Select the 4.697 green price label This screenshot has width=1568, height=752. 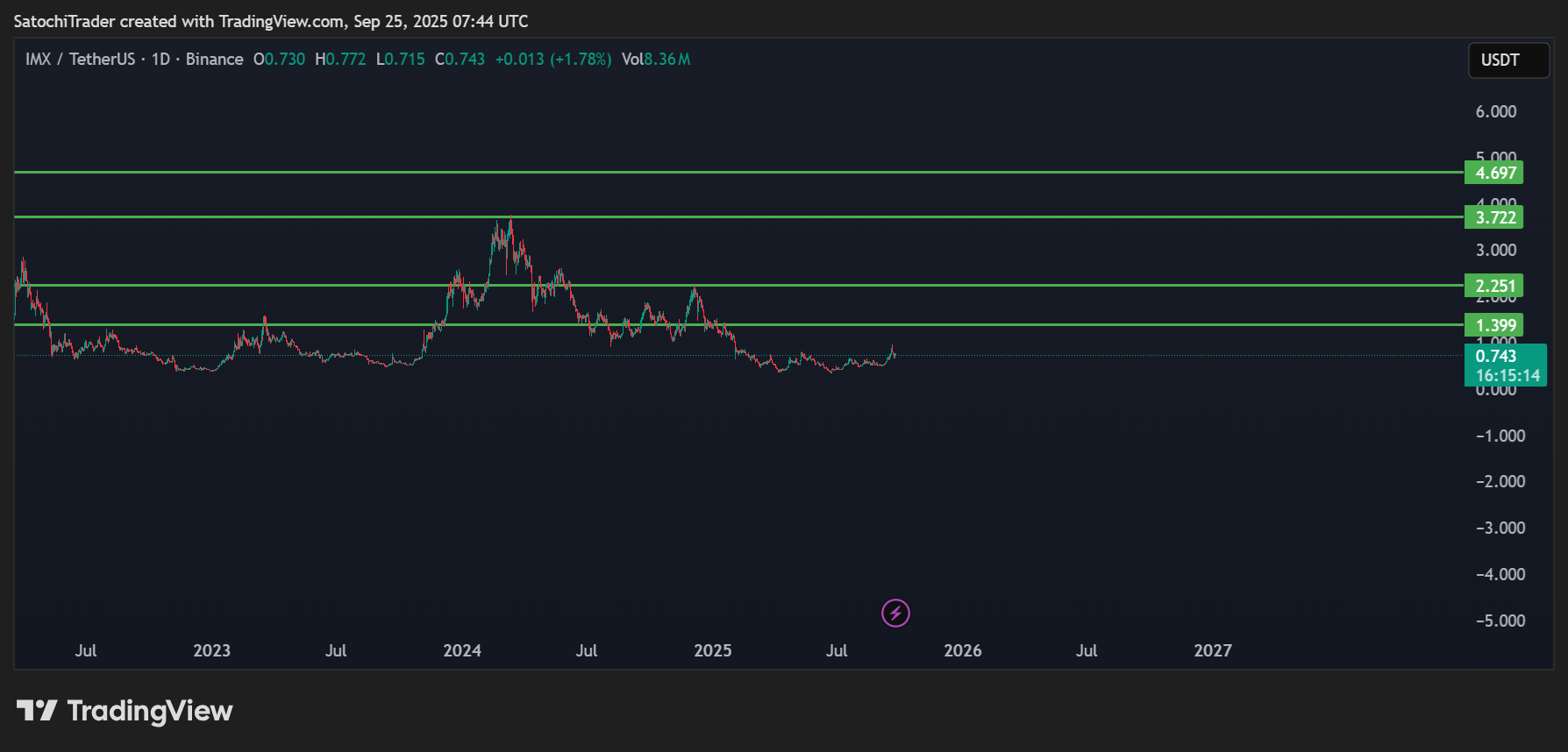coord(1494,173)
